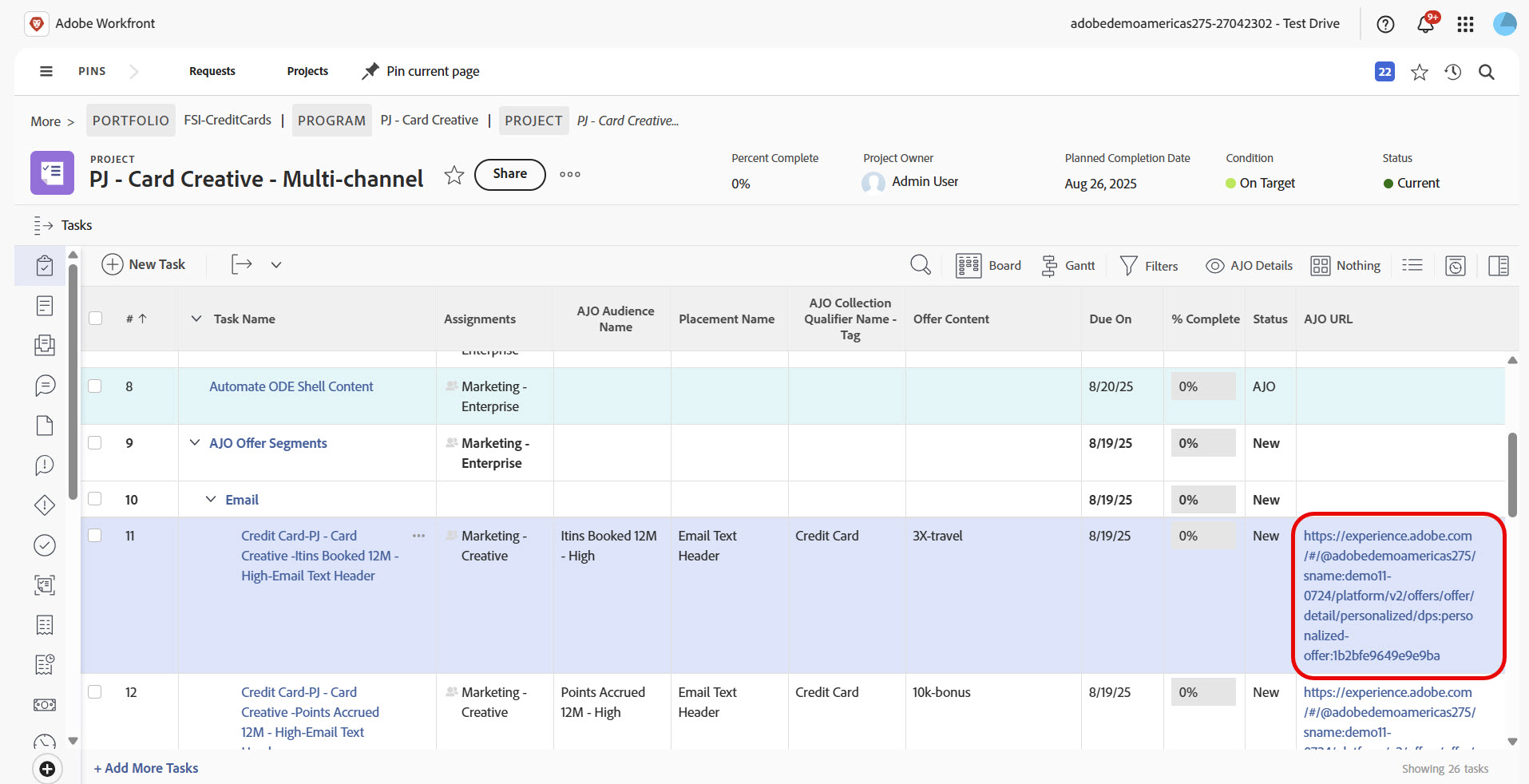Open recent history clock icon
This screenshot has height=784, width=1529.
click(1453, 72)
